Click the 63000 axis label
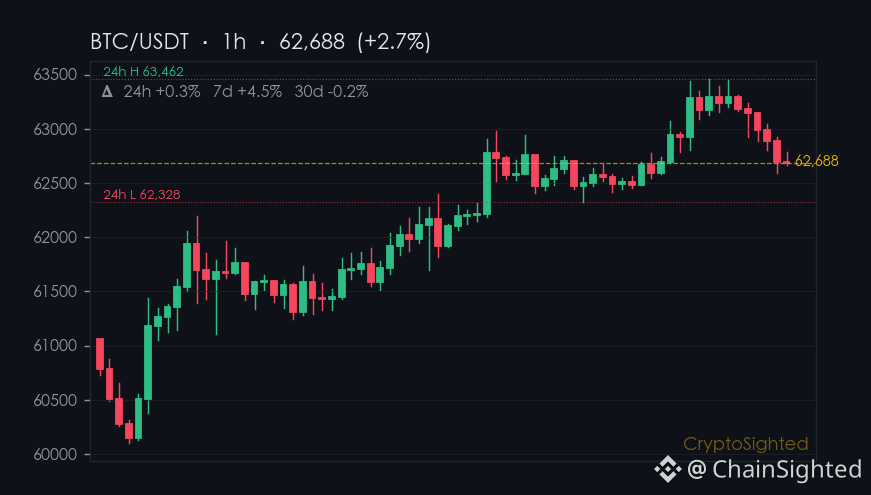Image resolution: width=871 pixels, height=495 pixels. (55, 129)
